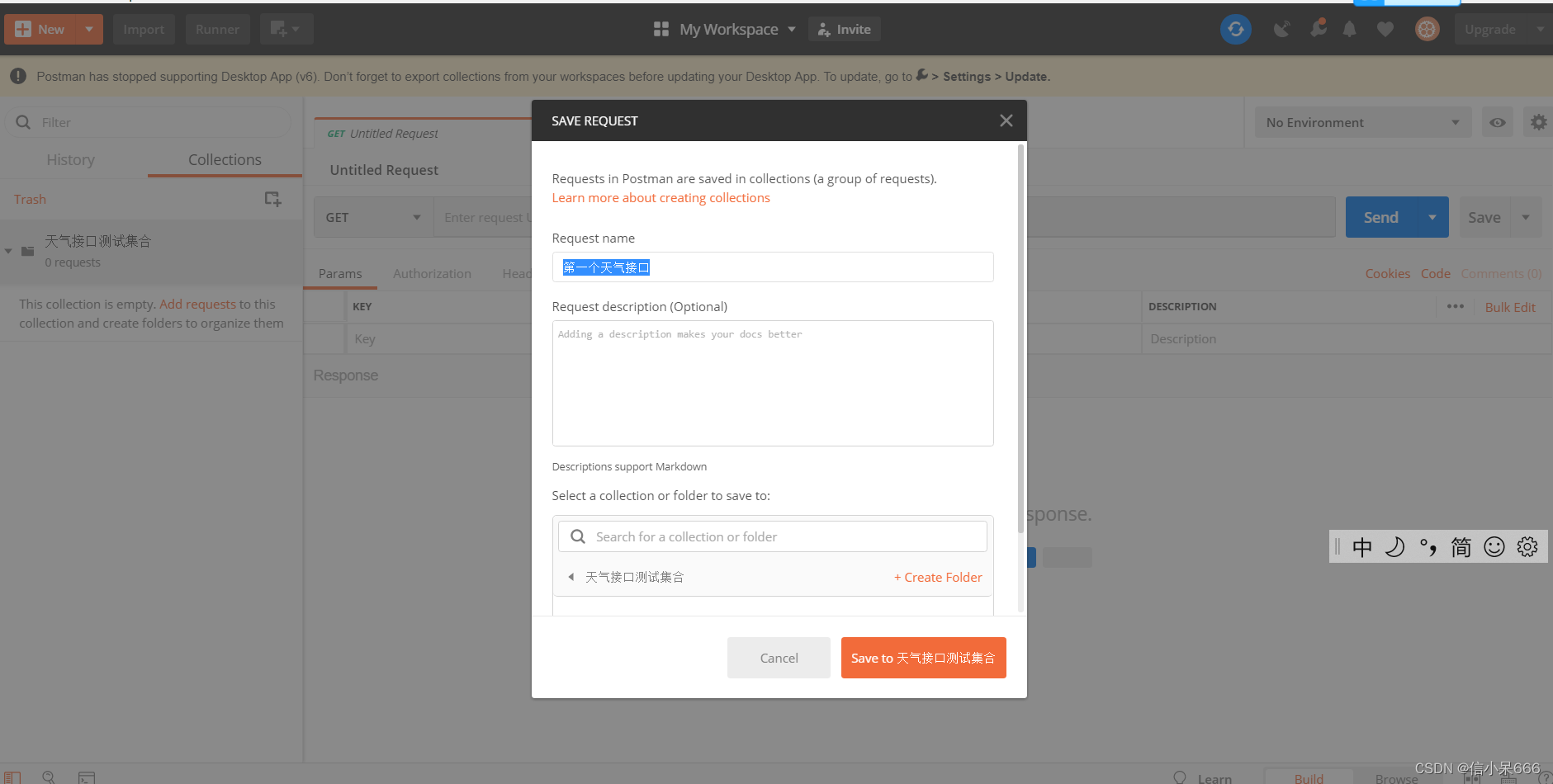Open the find search icon in status bar
The height and width of the screenshot is (784, 1553).
tap(49, 777)
